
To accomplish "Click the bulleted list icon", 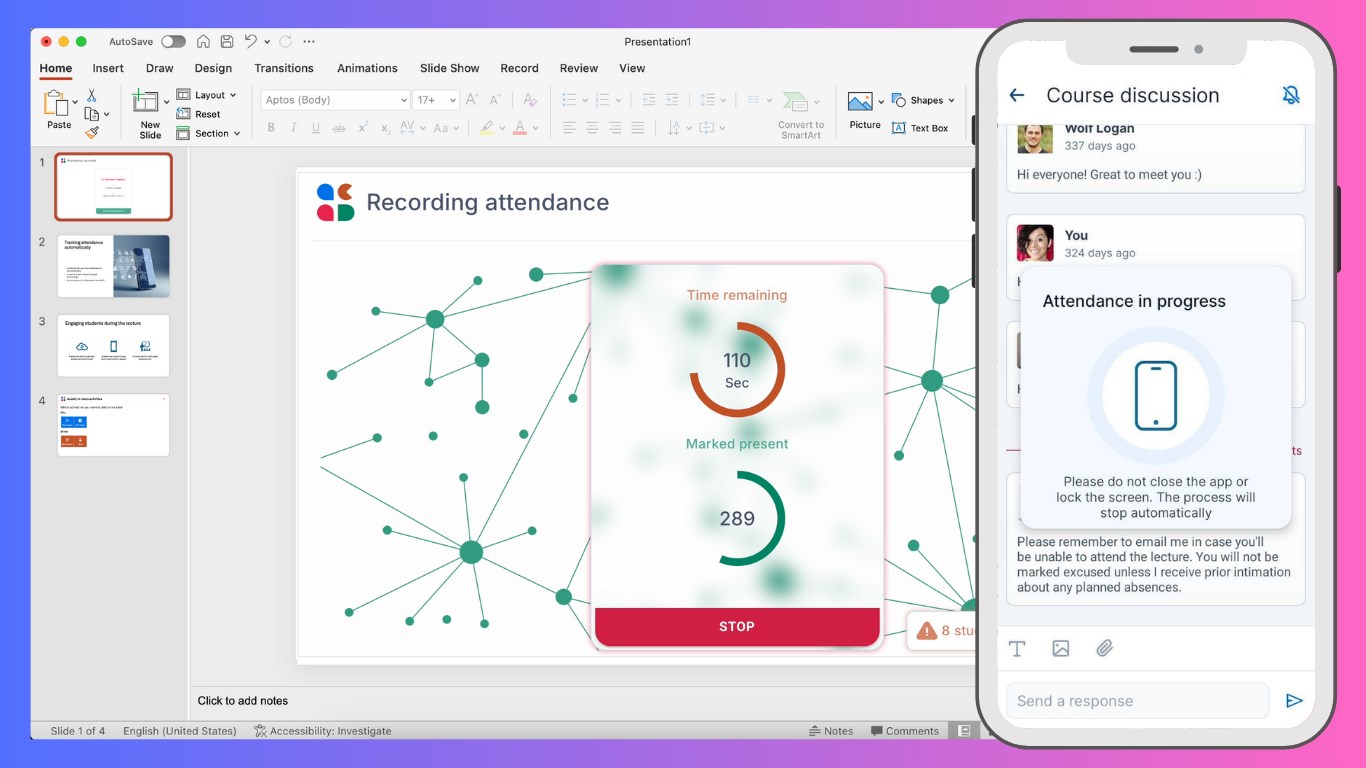I will [569, 100].
